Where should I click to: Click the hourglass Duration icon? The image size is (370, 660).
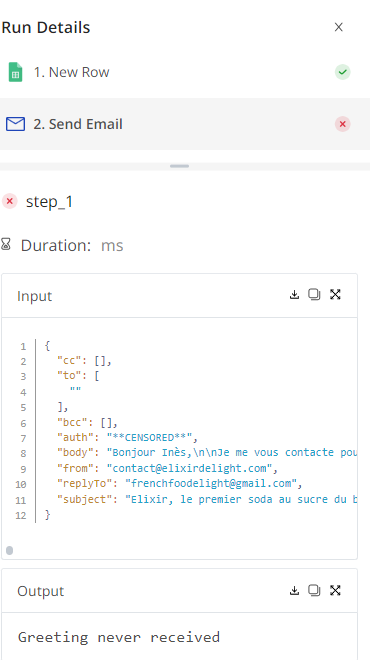pyautogui.click(x=5, y=244)
